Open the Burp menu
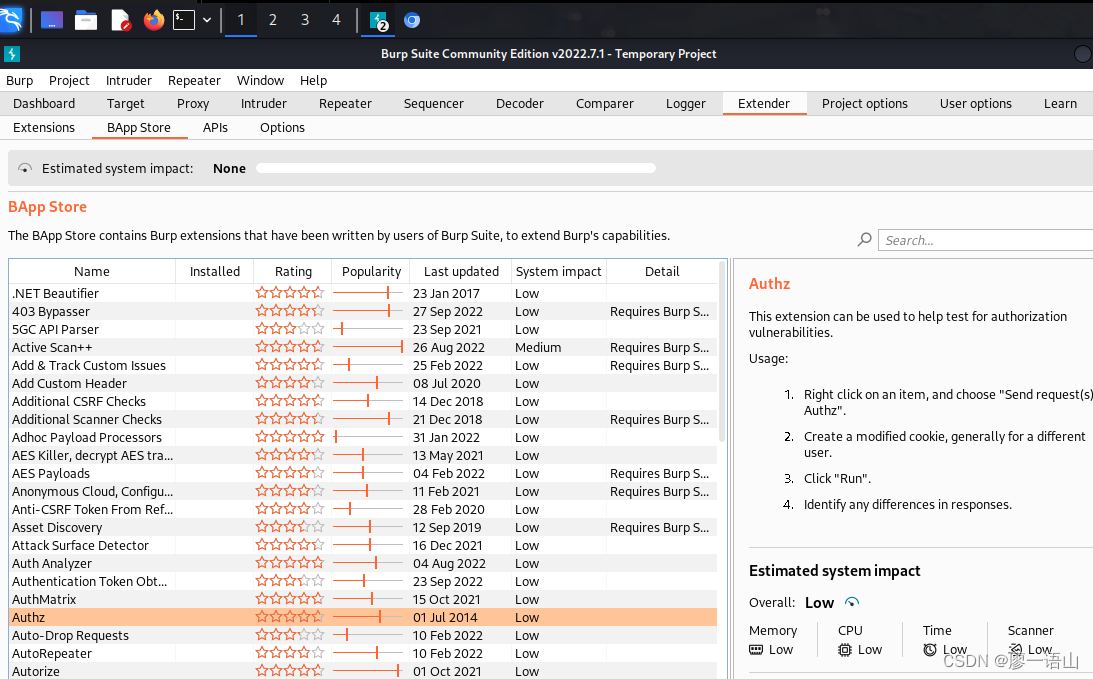Screen dimensions: 1093x679 tap(20, 80)
